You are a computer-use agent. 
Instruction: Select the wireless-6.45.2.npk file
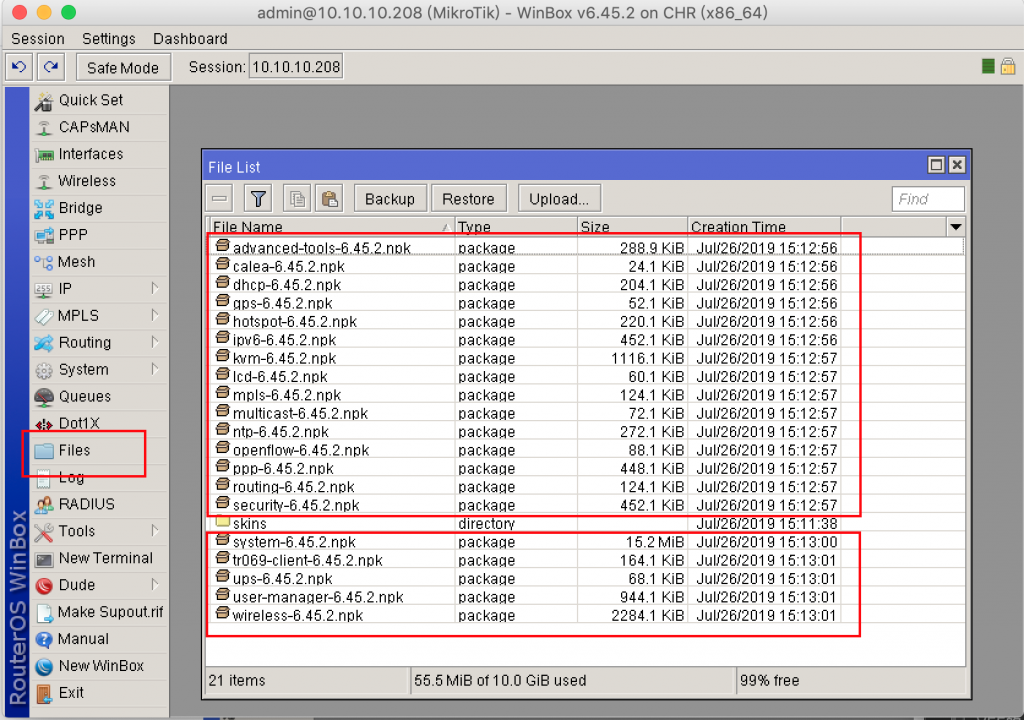pyautogui.click(x=585, y=615)
